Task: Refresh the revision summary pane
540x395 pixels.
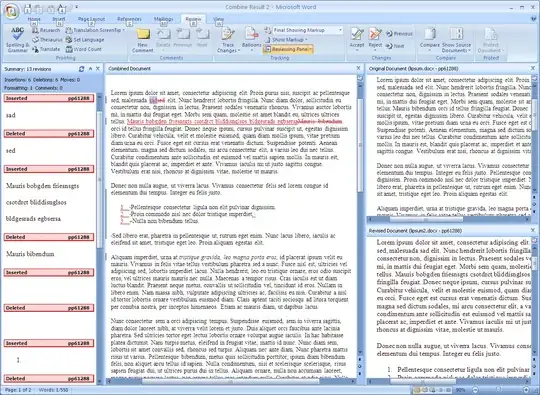Action: (81, 69)
